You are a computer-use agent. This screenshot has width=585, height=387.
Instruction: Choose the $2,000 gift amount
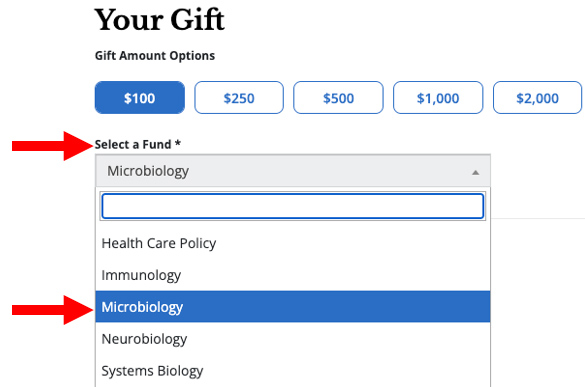pyautogui.click(x=537, y=98)
